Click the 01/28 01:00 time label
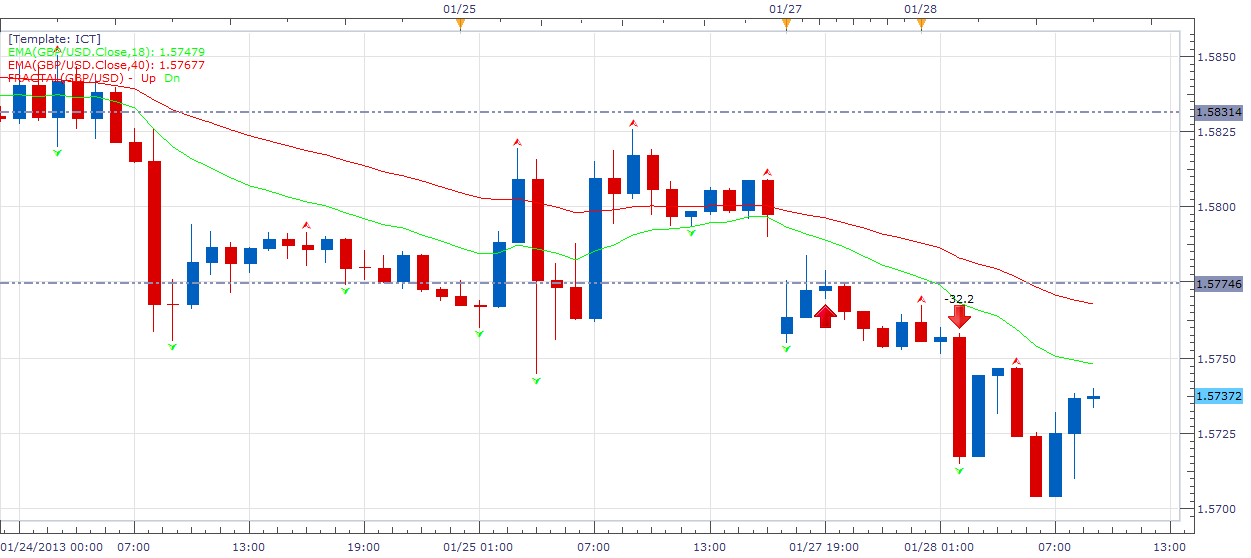This screenshot has height=558, width=1251. [939, 548]
